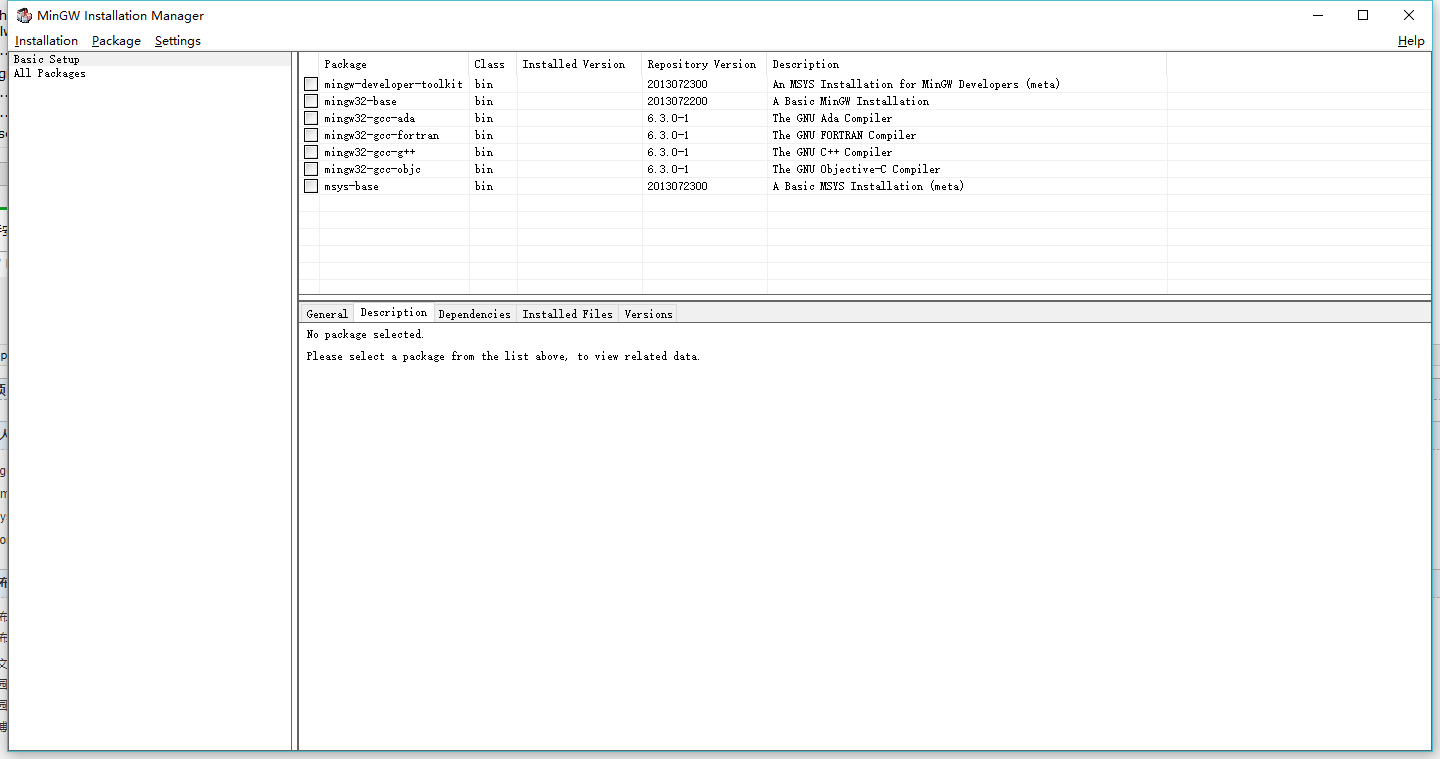Mark the mingw32-gcc-ada package checkbox
The height and width of the screenshot is (759, 1440).
pos(311,118)
